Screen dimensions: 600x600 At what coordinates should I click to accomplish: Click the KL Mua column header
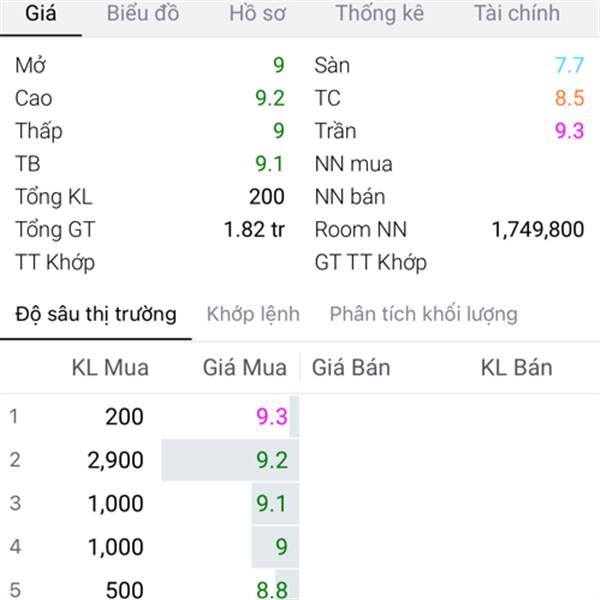[110, 368]
